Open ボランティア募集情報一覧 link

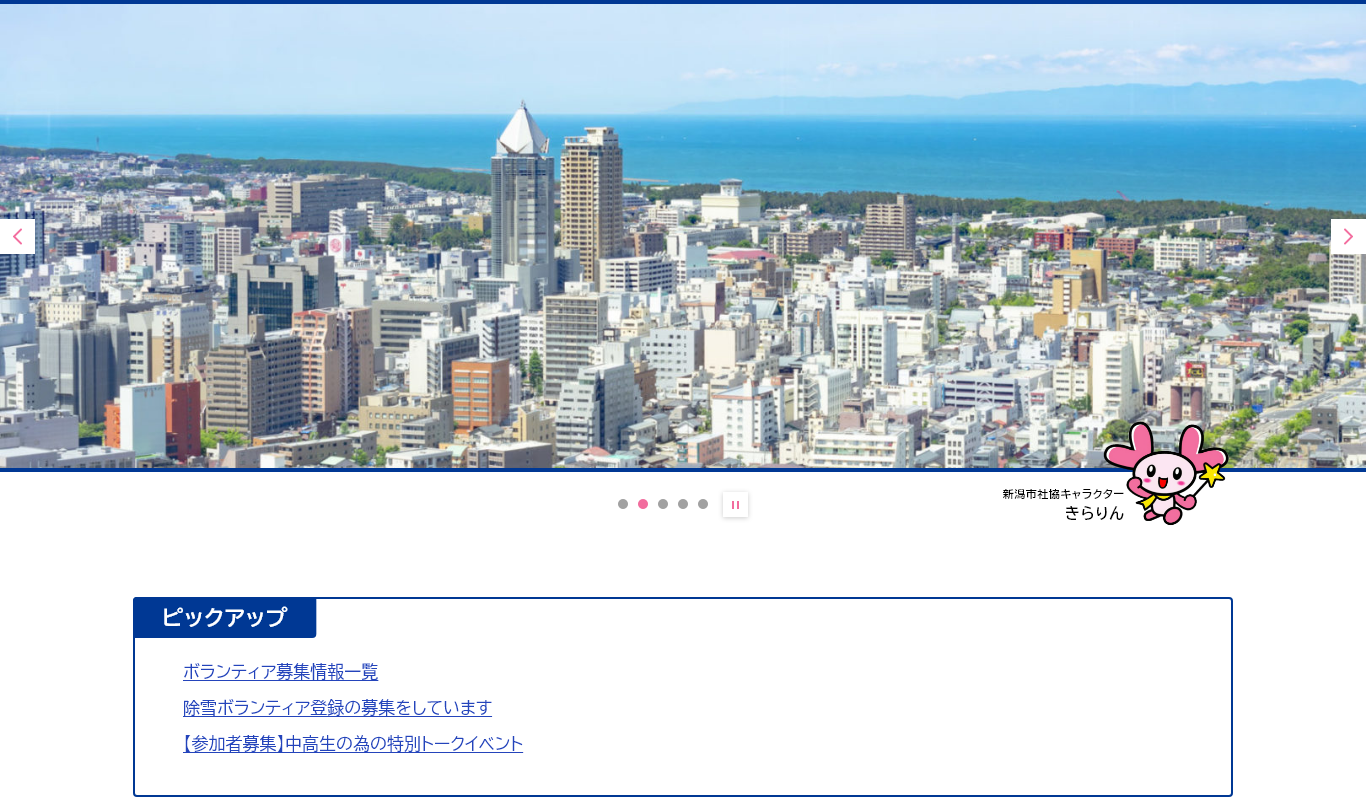pos(280,672)
